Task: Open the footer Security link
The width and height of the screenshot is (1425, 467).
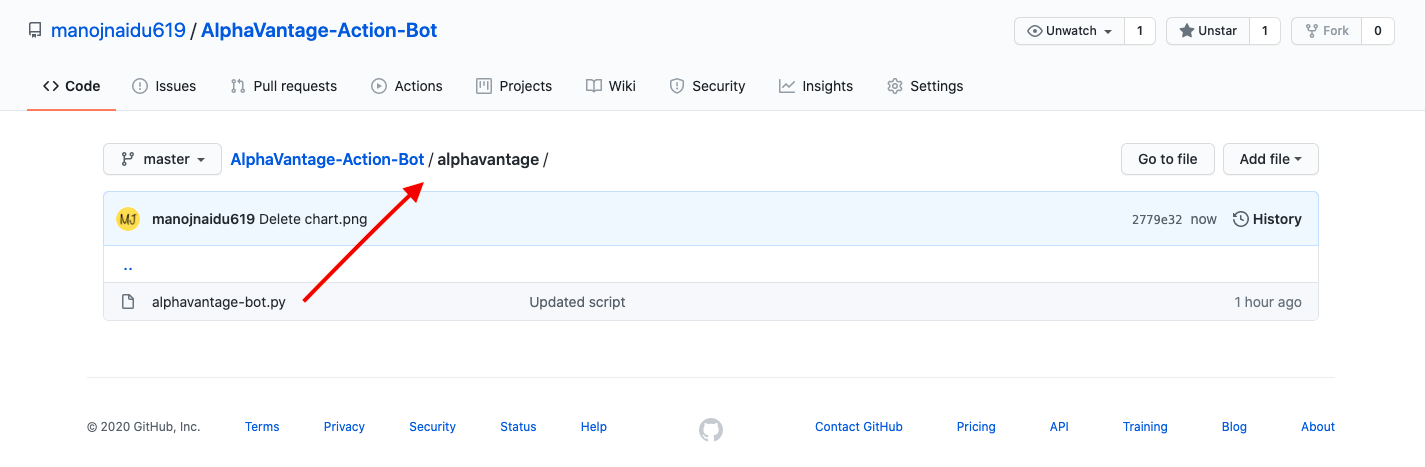Action: tap(432, 427)
